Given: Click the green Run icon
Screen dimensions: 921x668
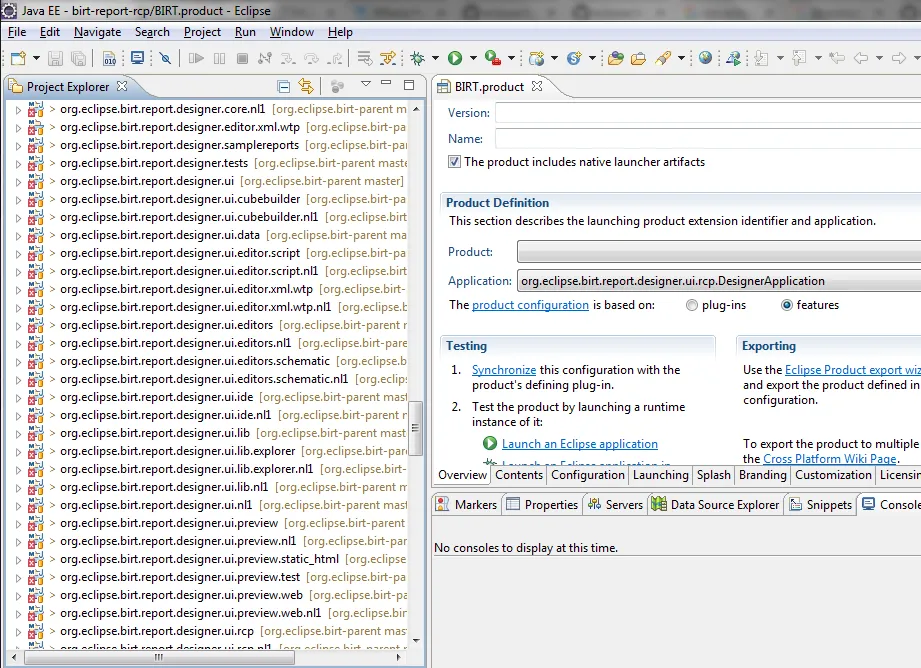Looking at the screenshot, I should [x=455, y=58].
